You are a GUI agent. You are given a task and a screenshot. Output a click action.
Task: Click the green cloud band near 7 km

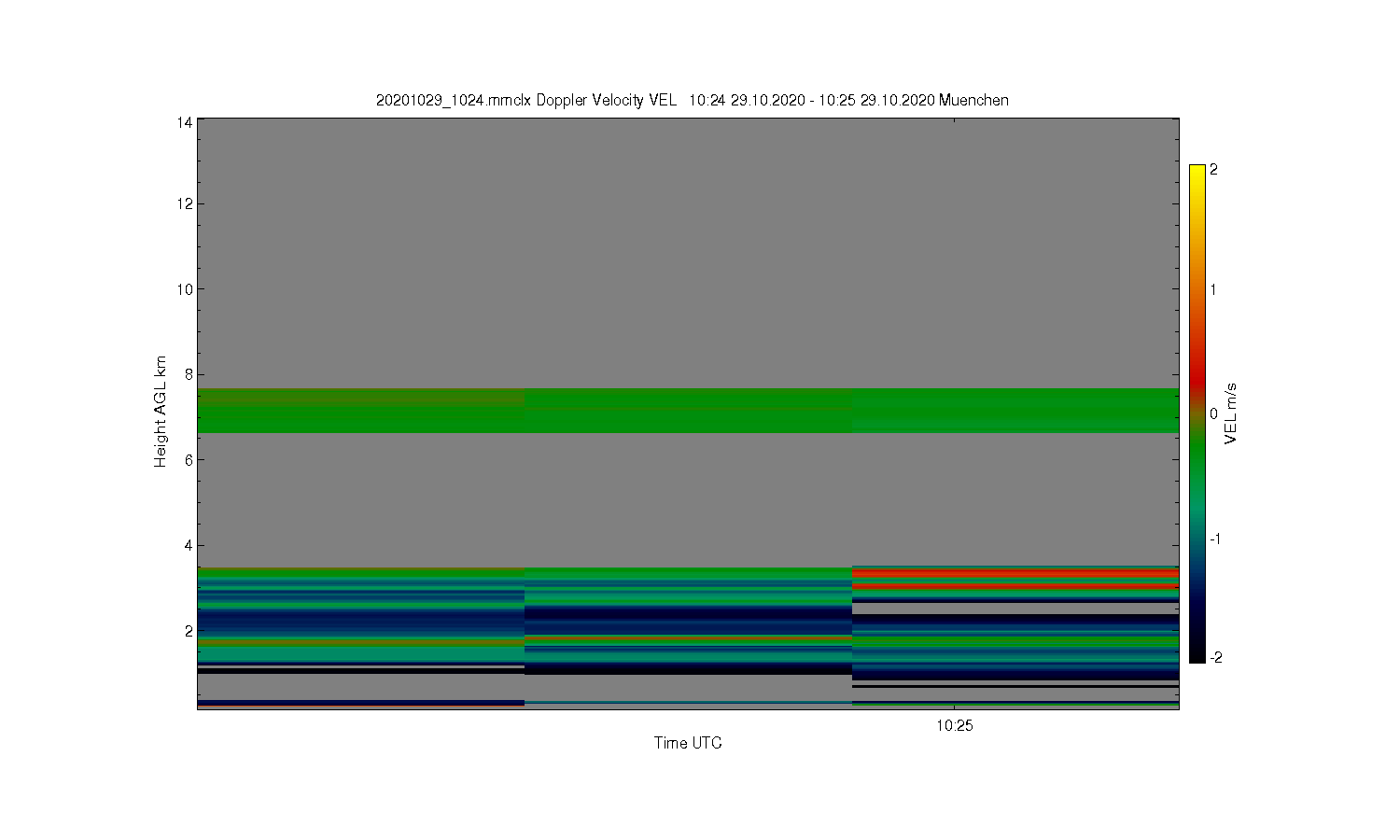(688, 411)
